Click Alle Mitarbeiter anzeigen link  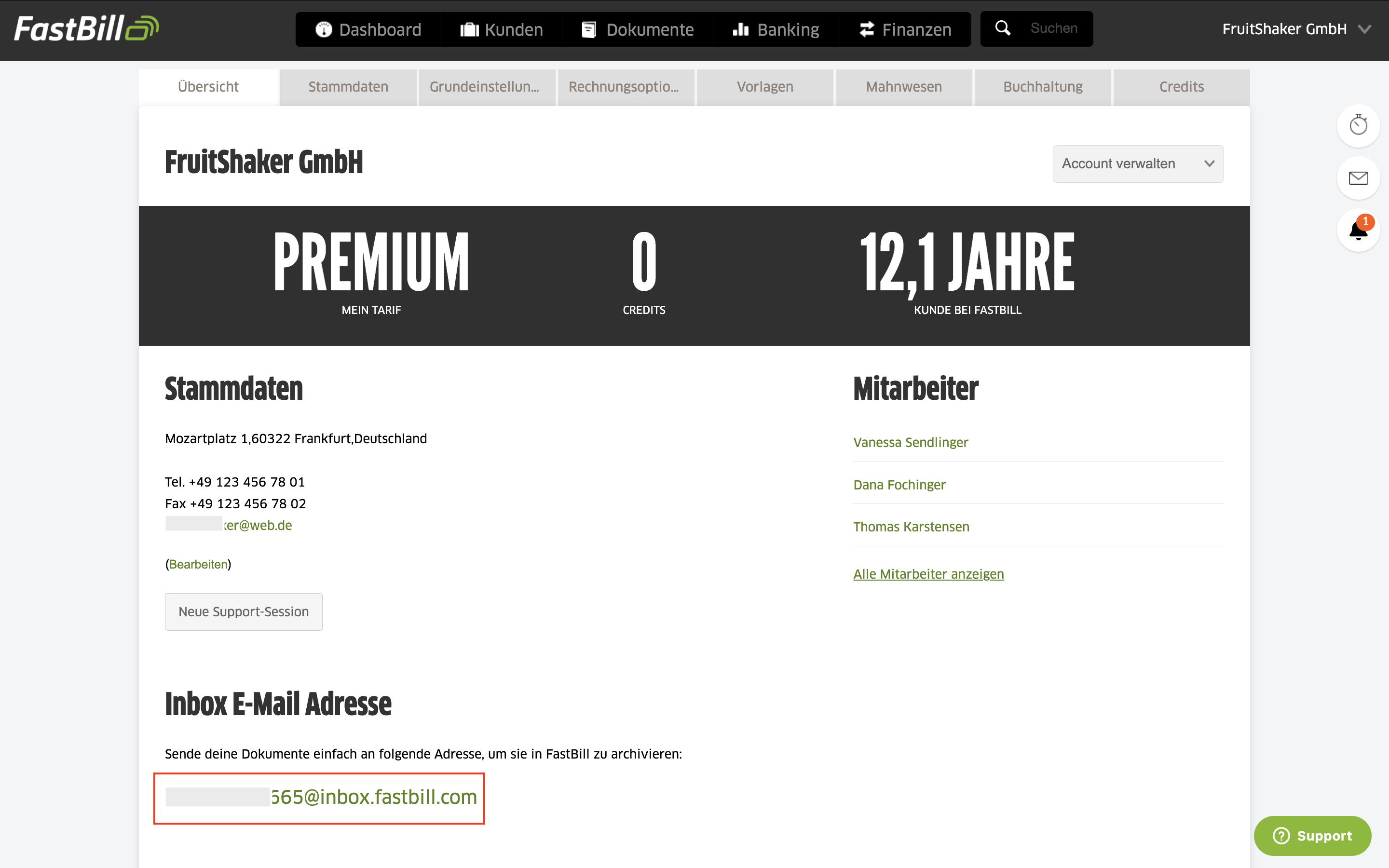pyautogui.click(x=928, y=573)
